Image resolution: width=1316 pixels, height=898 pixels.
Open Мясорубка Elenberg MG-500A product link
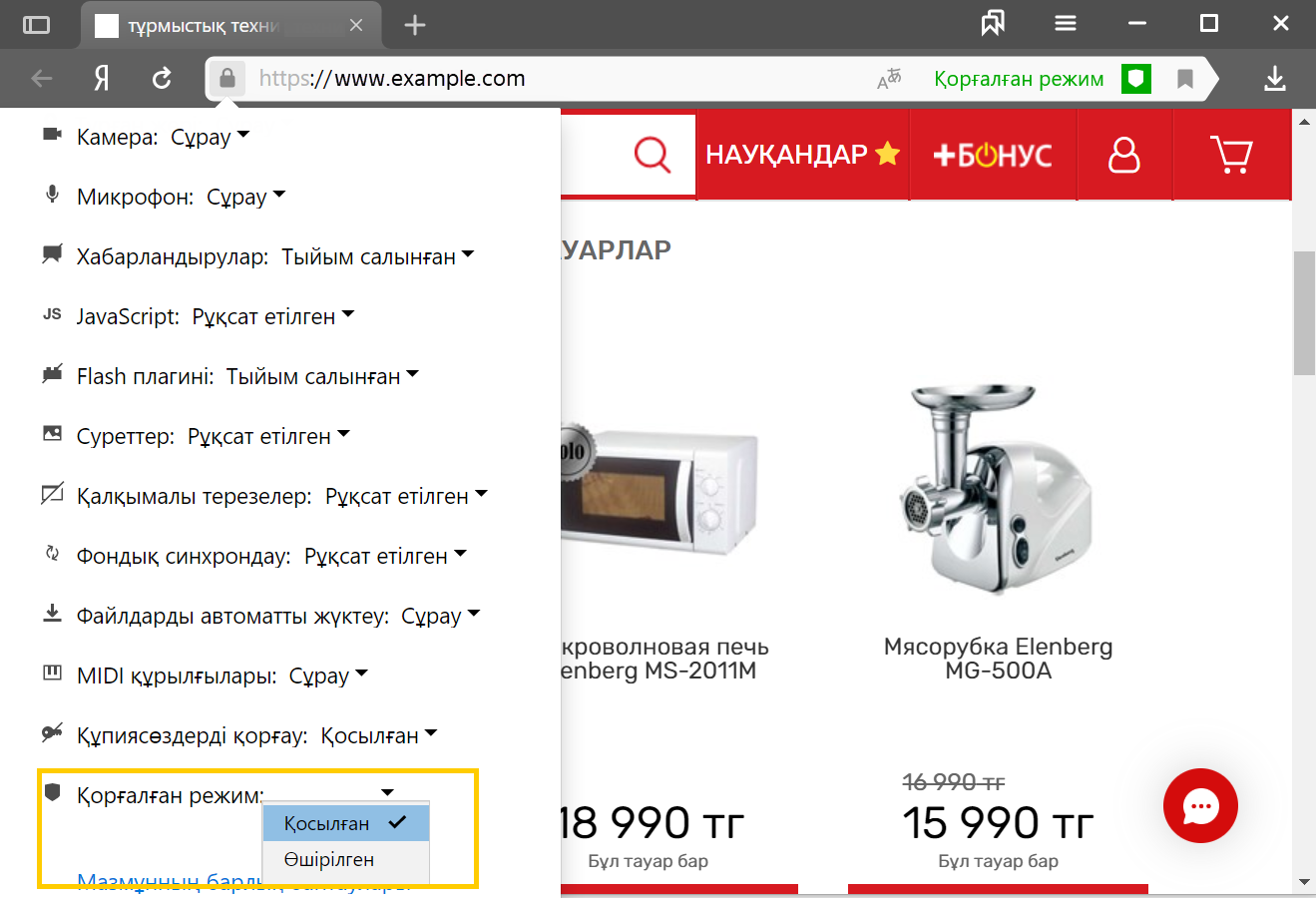[998, 659]
